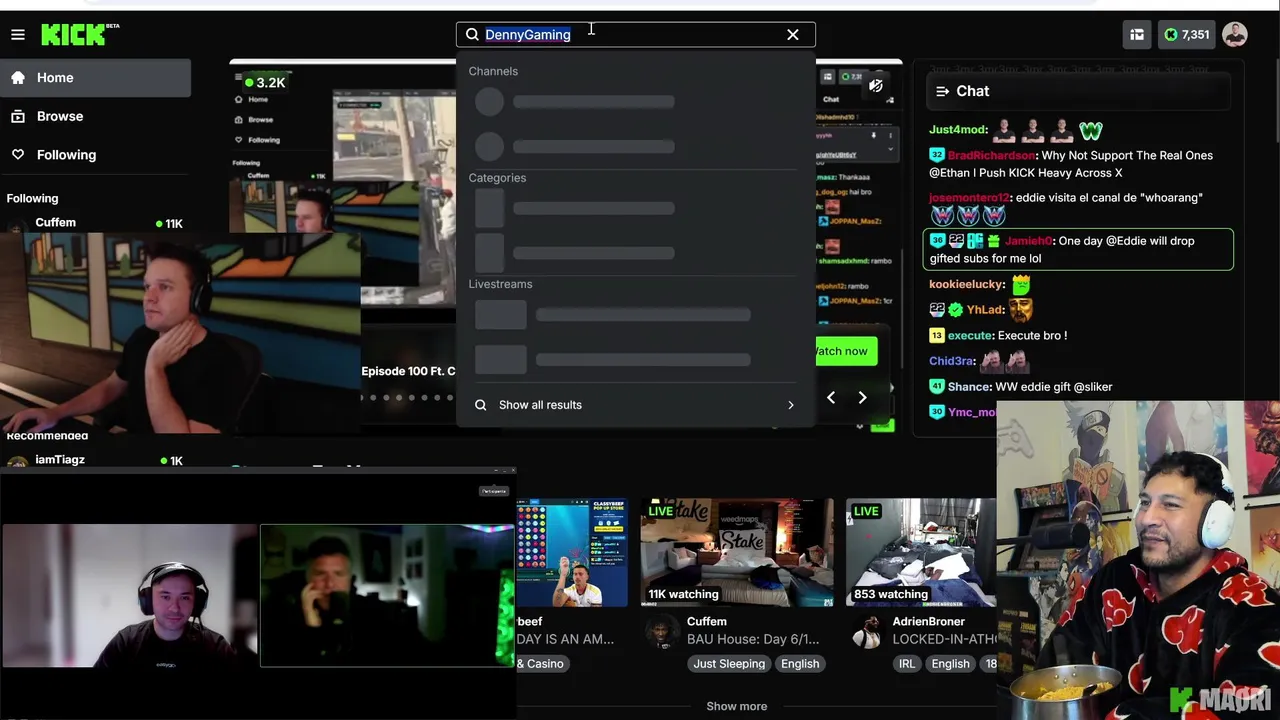
Task: Click YhLad's chat username
Action: click(x=985, y=311)
